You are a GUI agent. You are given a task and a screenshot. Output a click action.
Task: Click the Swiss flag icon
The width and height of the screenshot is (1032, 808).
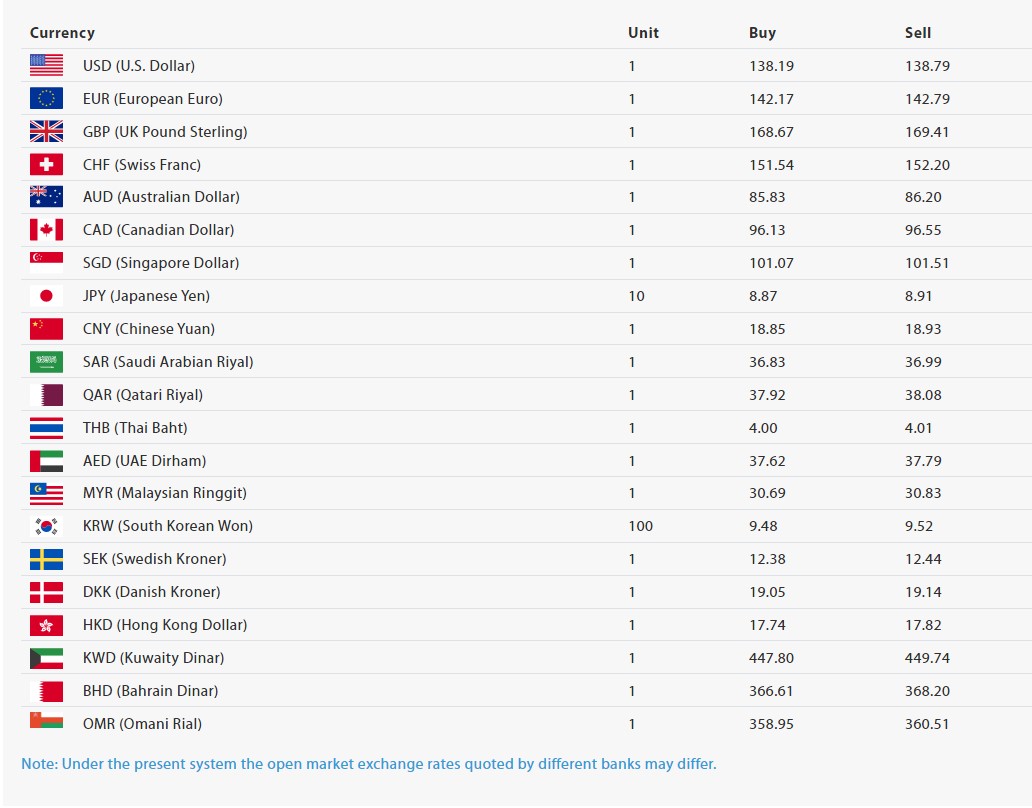(46, 165)
